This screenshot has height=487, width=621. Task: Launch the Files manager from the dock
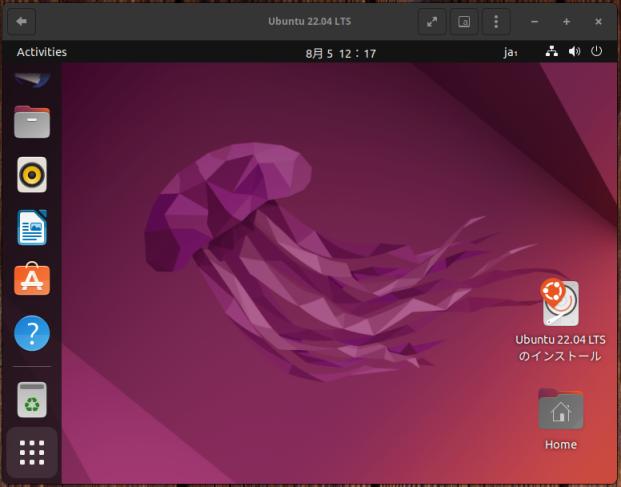pyautogui.click(x=32, y=122)
